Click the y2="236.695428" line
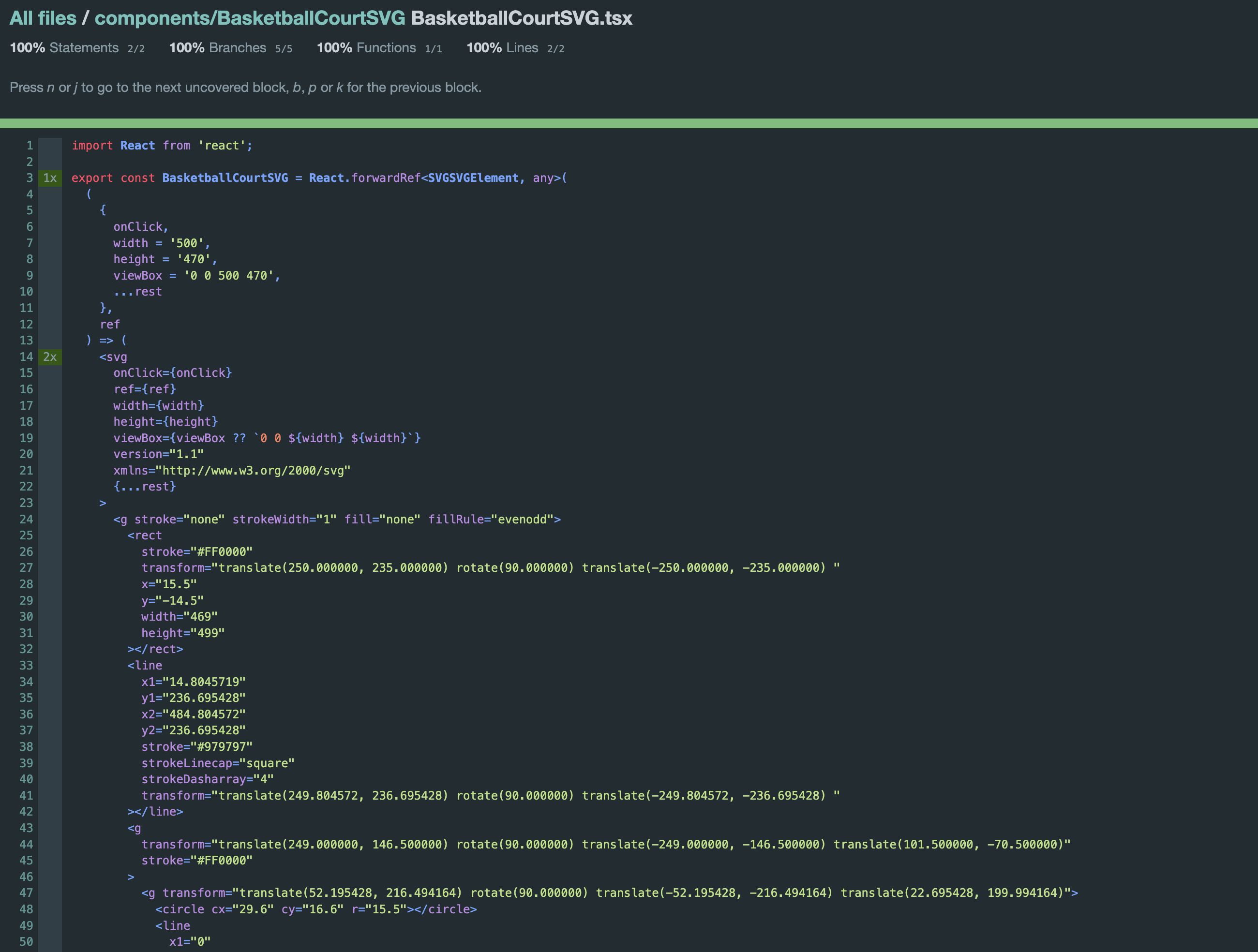Viewport: 1258px width, 952px height. pos(194,730)
